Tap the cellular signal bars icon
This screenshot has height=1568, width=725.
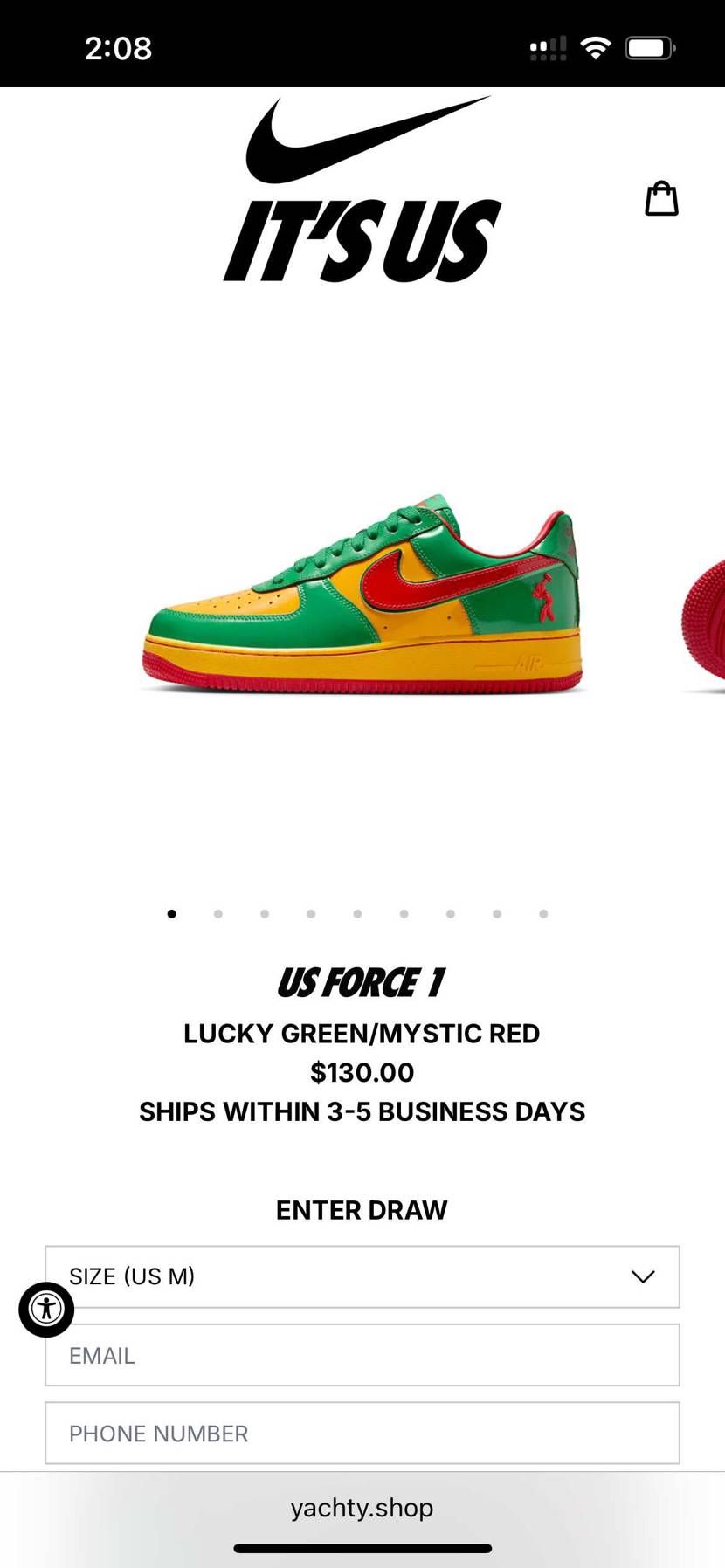[x=548, y=48]
